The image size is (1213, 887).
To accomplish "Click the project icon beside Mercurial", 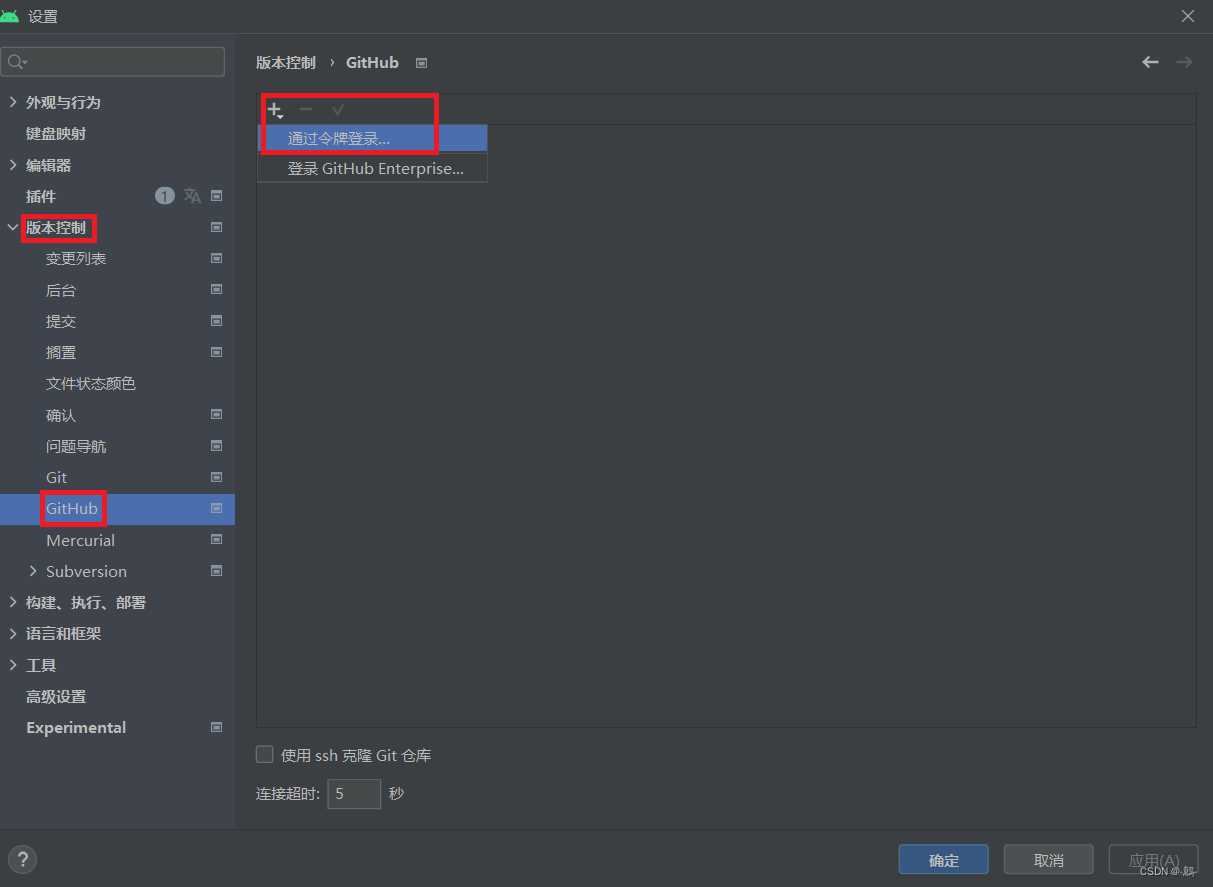I will (x=217, y=540).
